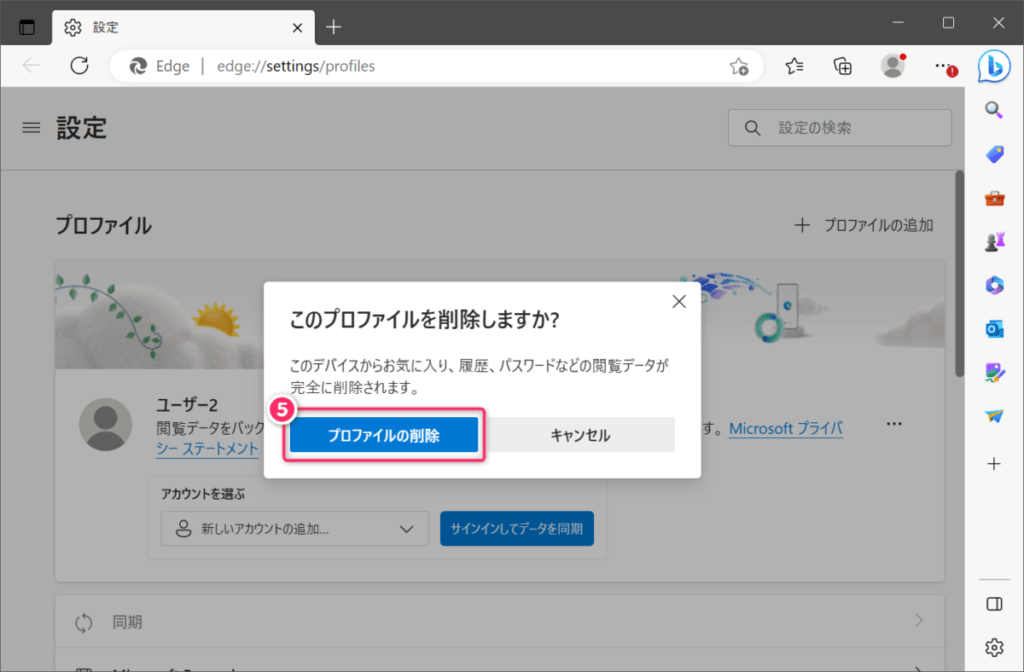Image resolution: width=1024 pixels, height=672 pixels.
Task: Open the Microsoft プライバシー link
Action: pyautogui.click(x=786, y=428)
